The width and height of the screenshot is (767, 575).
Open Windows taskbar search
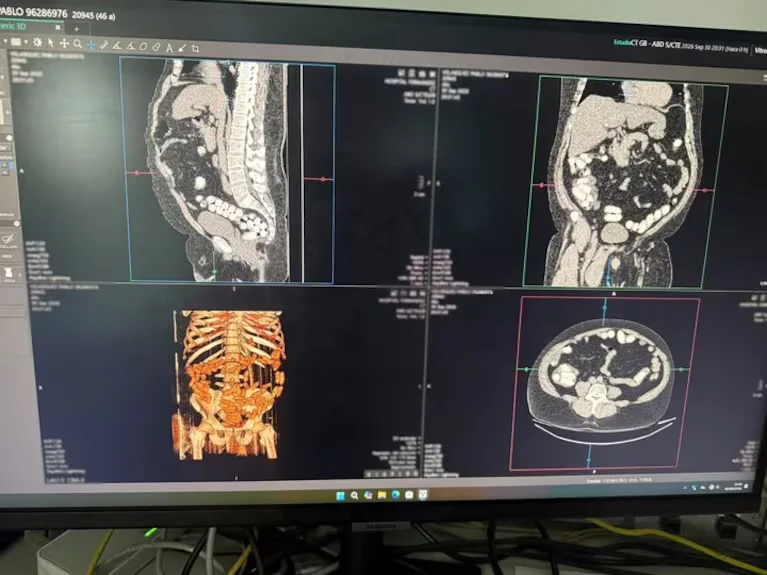pyautogui.click(x=354, y=496)
